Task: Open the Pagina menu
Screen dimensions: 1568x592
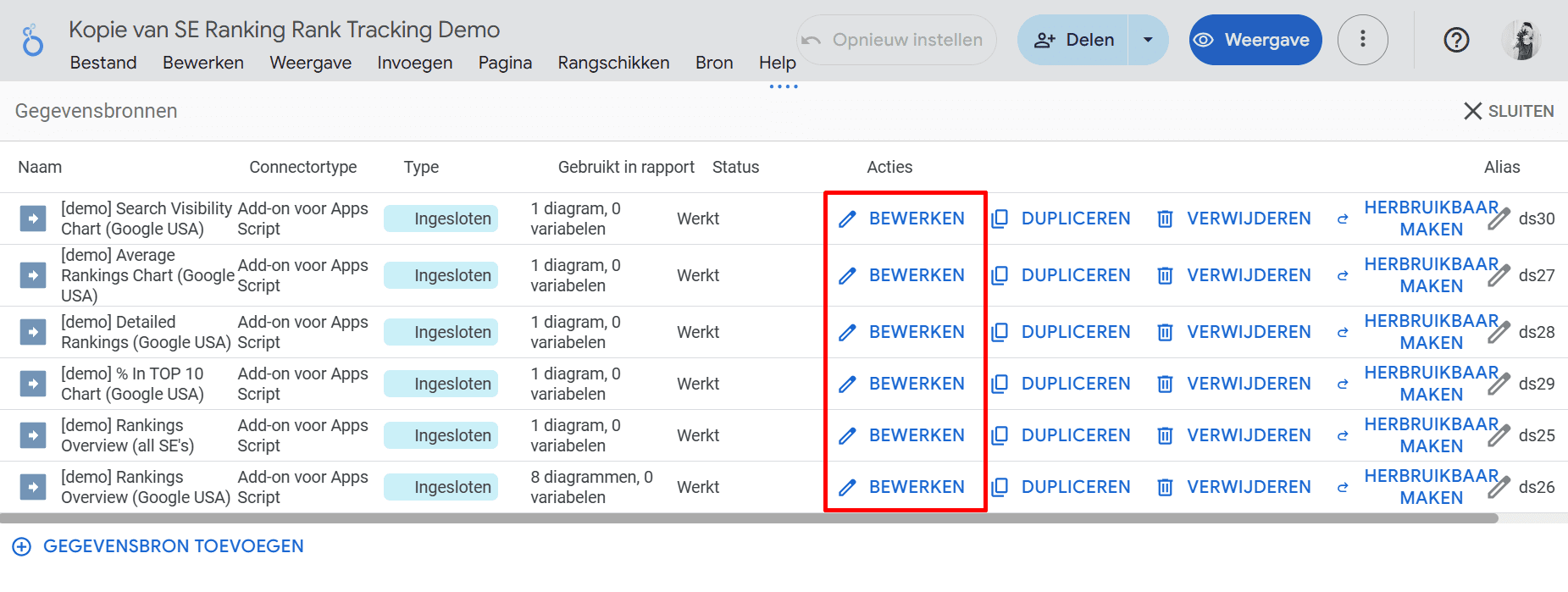Action: pos(505,63)
